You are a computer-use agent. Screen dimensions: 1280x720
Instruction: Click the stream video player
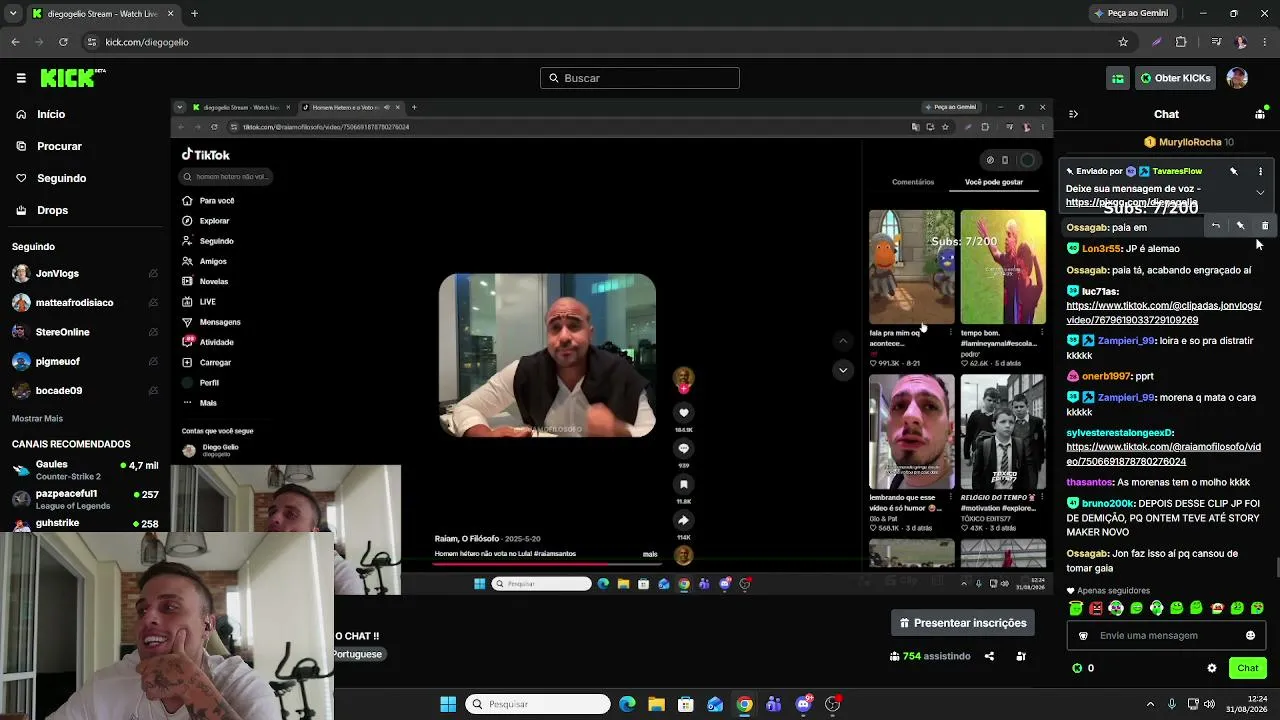point(612,347)
